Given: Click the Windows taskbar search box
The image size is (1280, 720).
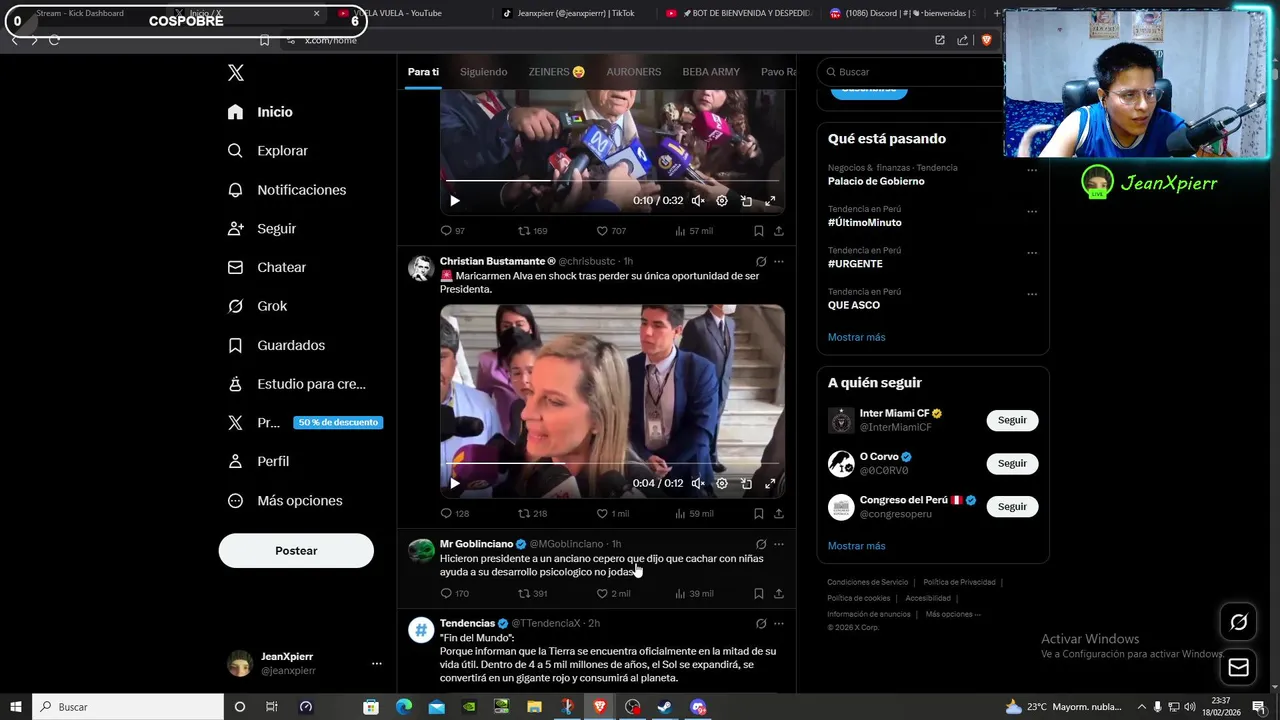Looking at the screenshot, I should click(x=128, y=707).
